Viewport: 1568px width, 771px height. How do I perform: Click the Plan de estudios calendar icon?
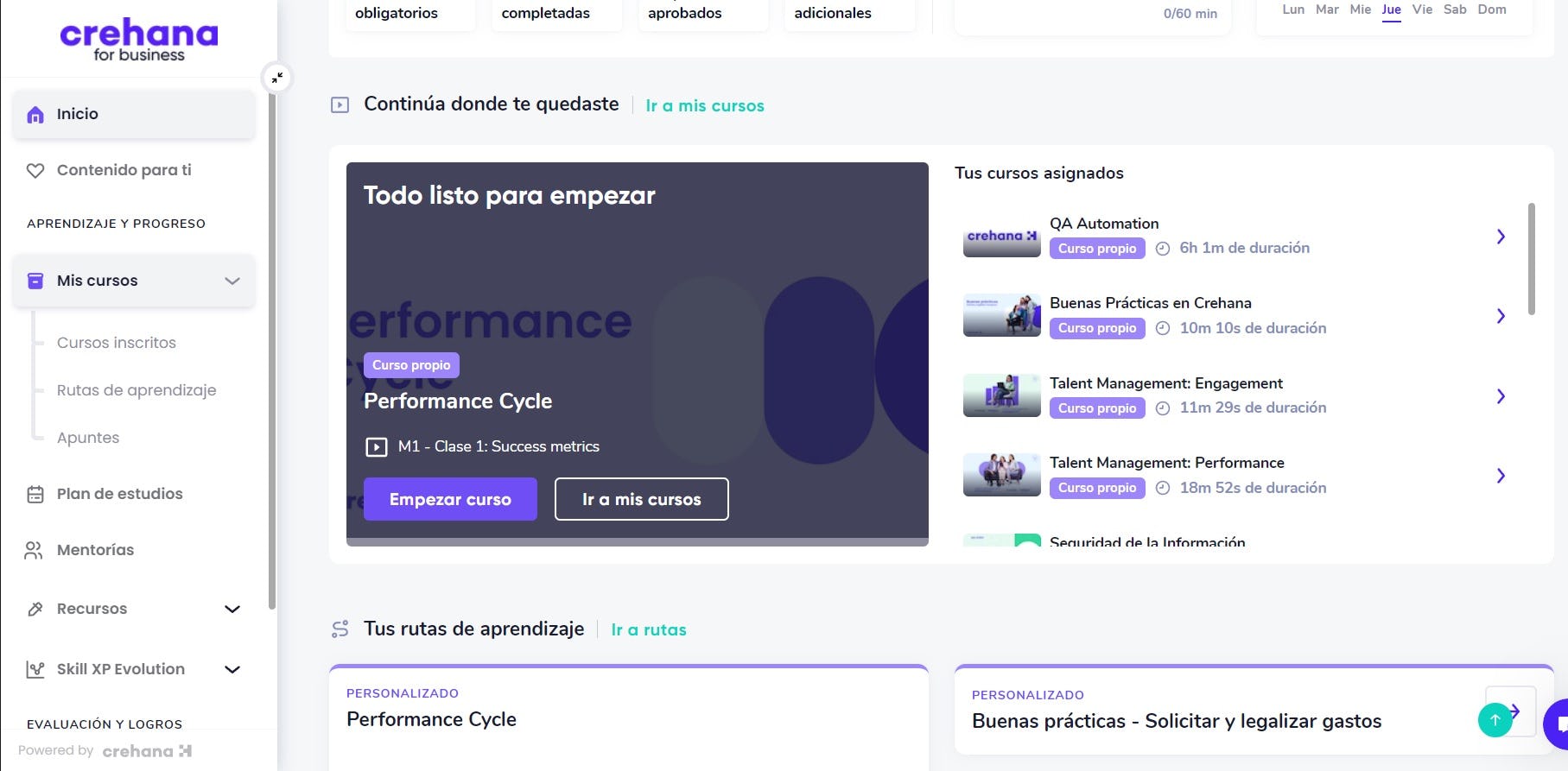(35, 495)
